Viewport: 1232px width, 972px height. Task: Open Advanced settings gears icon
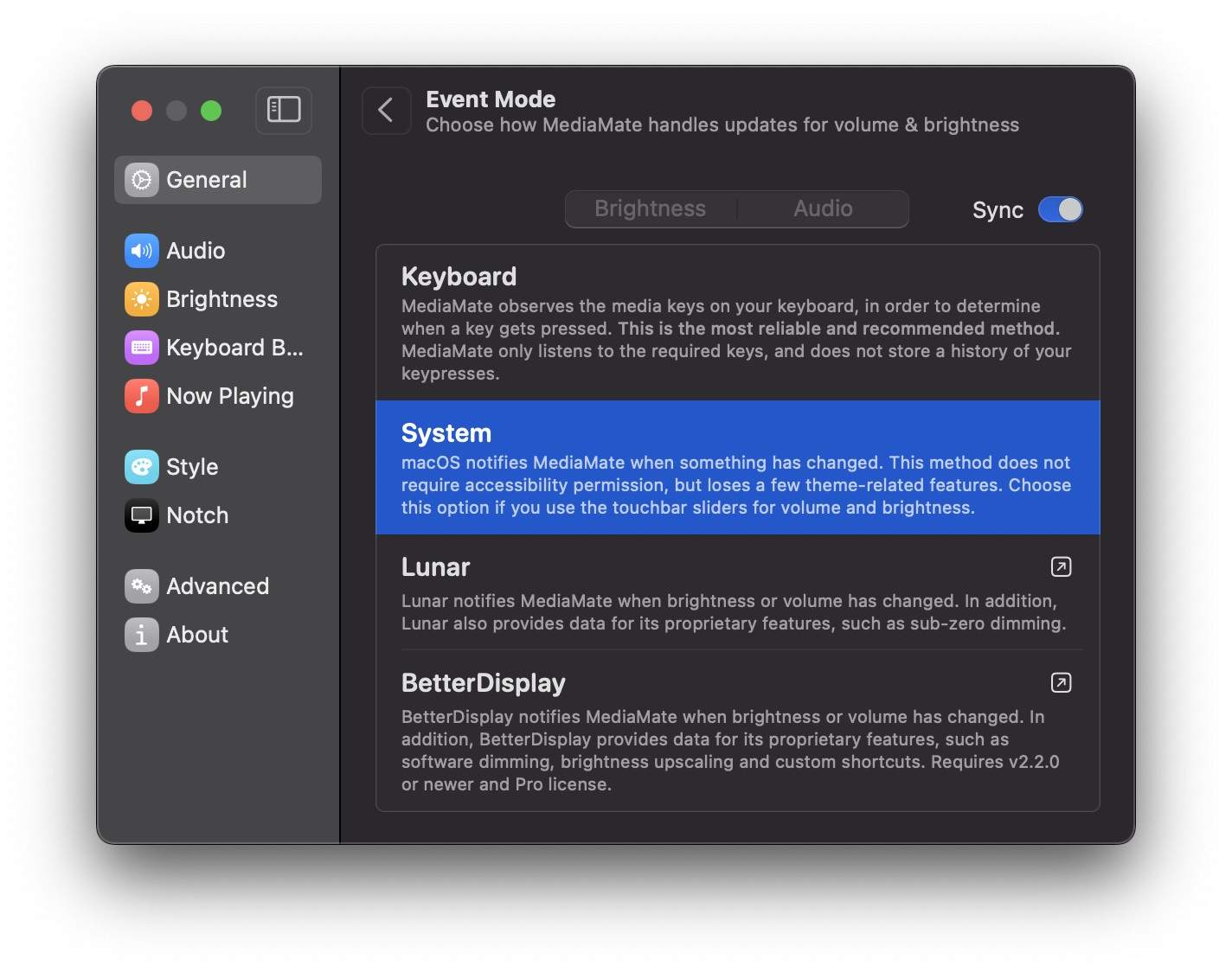(142, 586)
